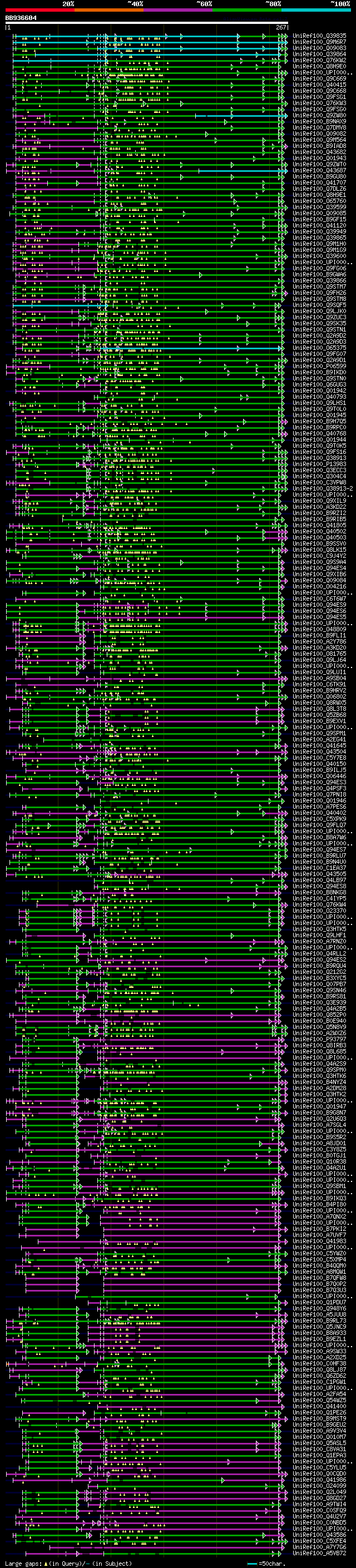Open hit UniRef100_Q43687
Viewport: 356px width, 1568px height.
click(319, 170)
